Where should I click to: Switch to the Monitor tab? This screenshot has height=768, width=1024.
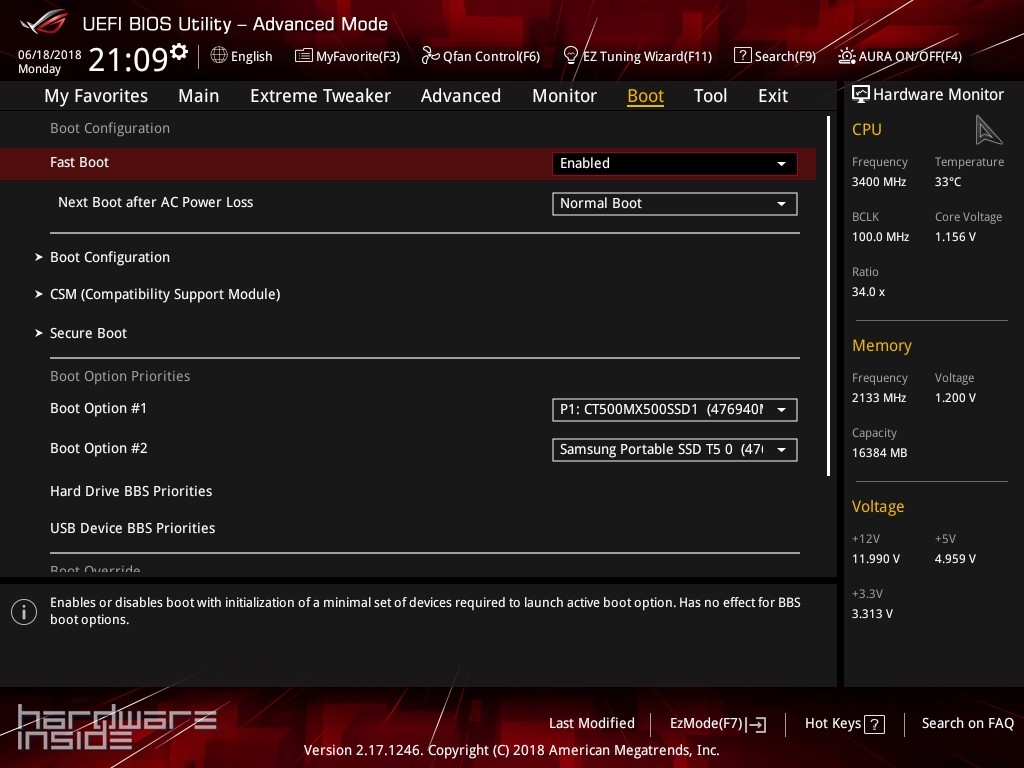click(564, 96)
